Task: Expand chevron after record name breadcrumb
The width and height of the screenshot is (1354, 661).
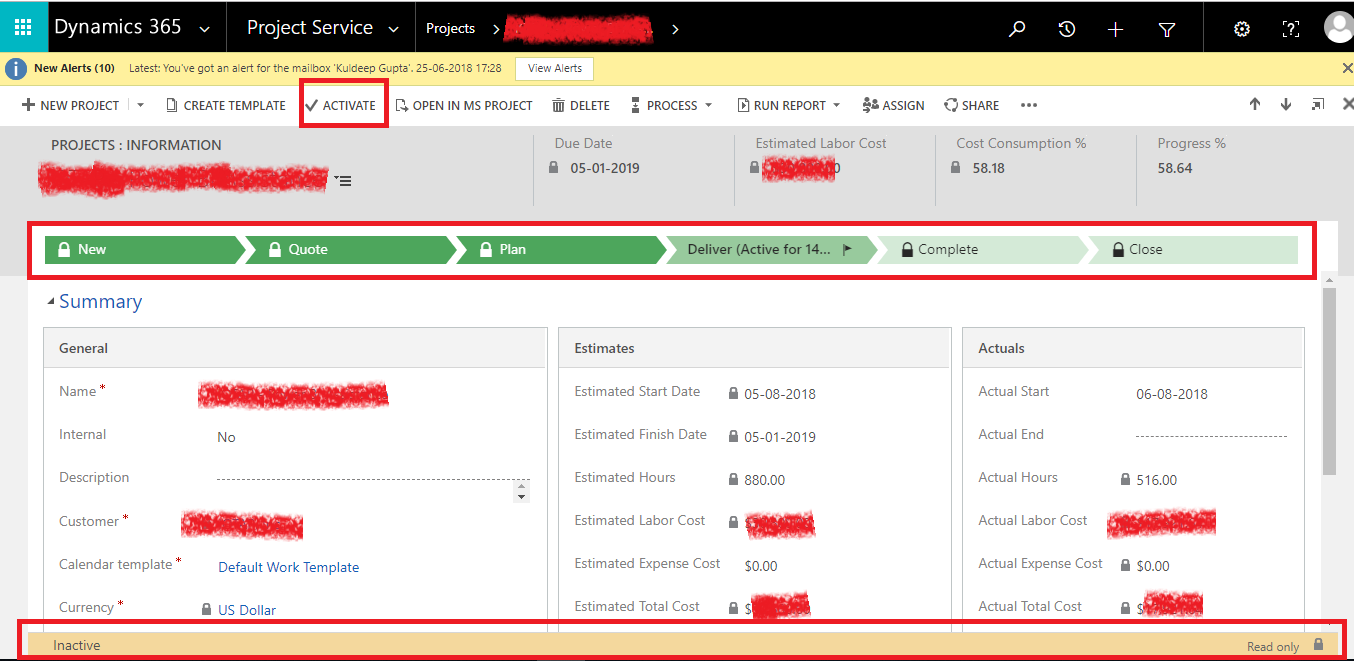Action: (675, 29)
